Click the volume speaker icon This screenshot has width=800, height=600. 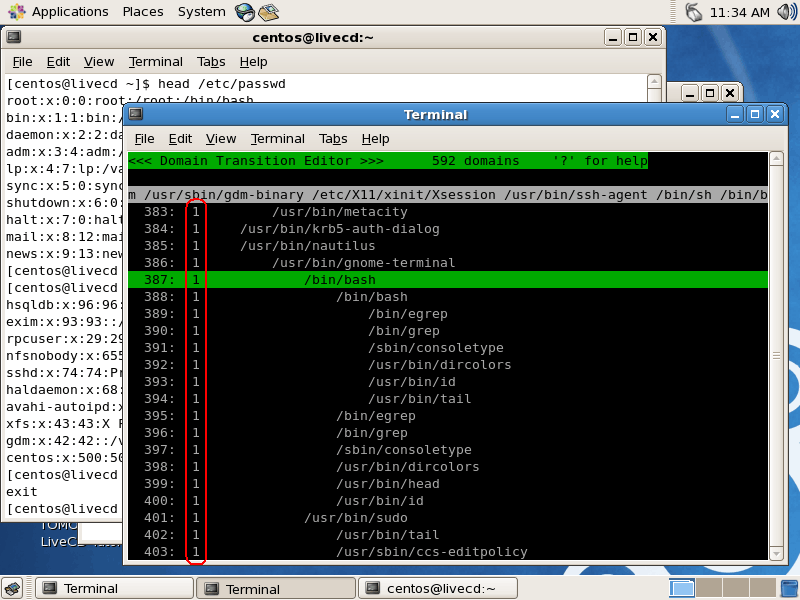(786, 12)
